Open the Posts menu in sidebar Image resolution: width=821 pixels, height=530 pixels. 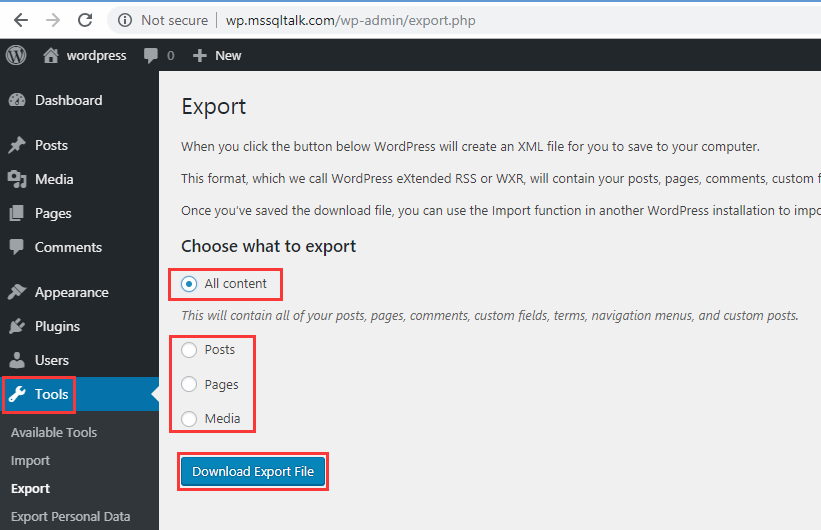point(51,145)
